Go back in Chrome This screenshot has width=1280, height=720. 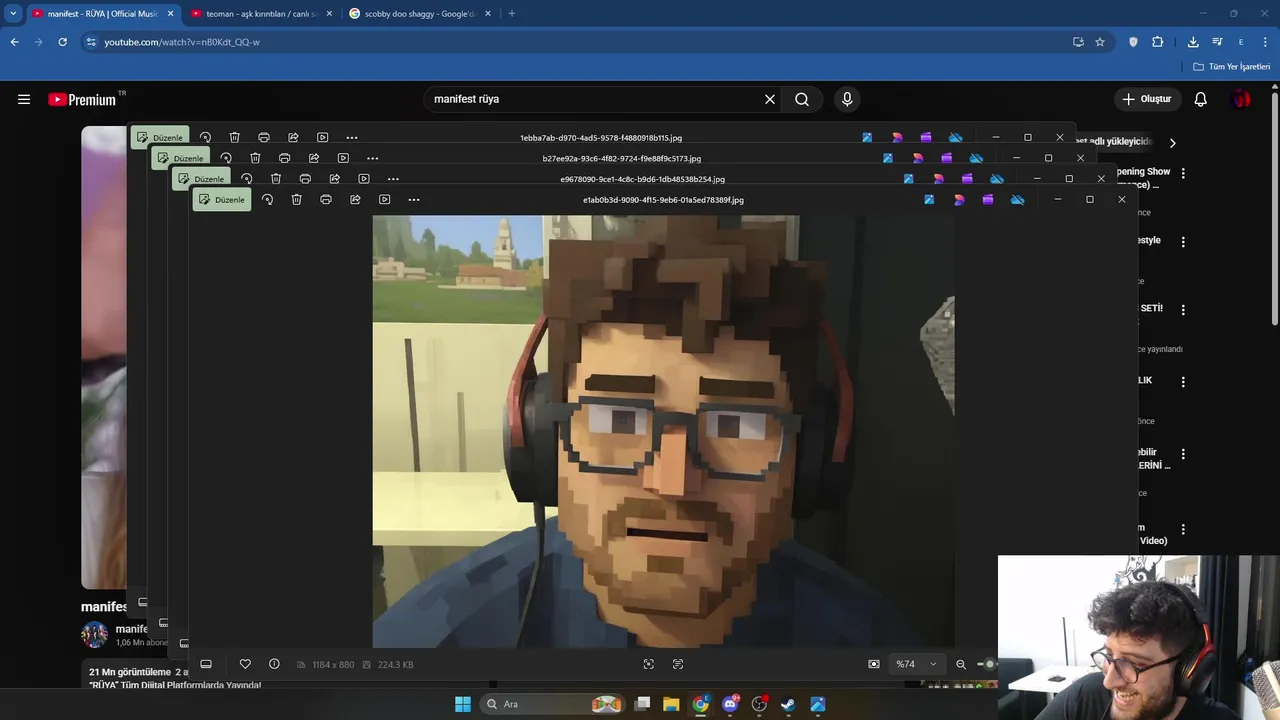click(x=14, y=42)
